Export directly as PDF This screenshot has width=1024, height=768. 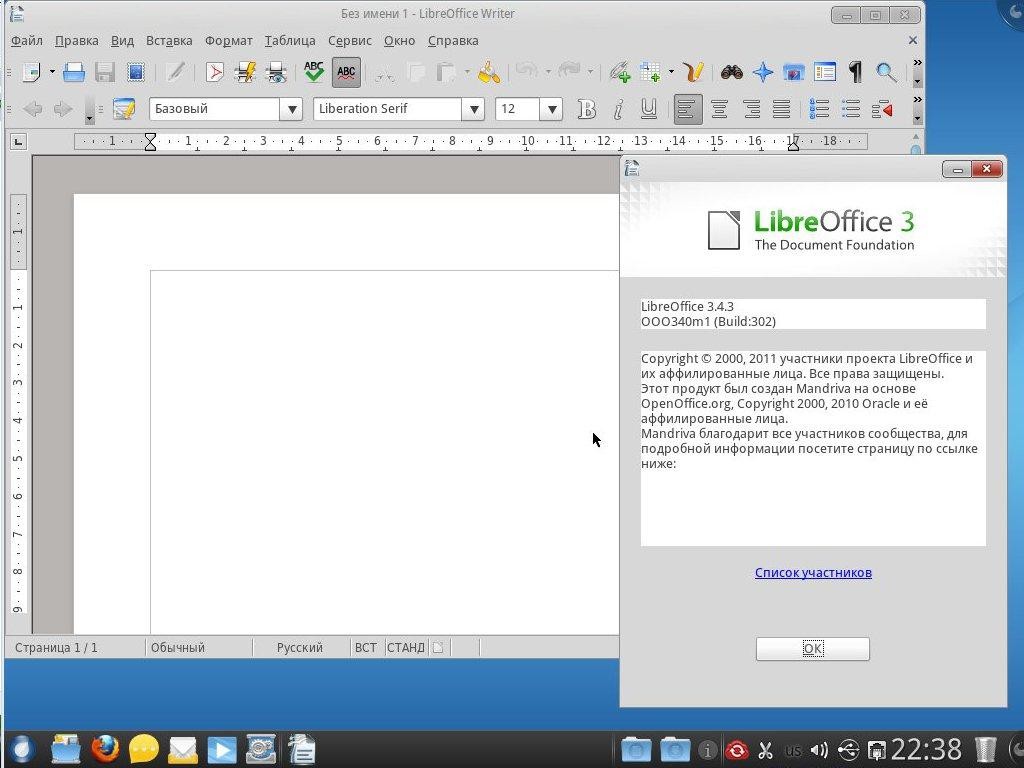214,72
